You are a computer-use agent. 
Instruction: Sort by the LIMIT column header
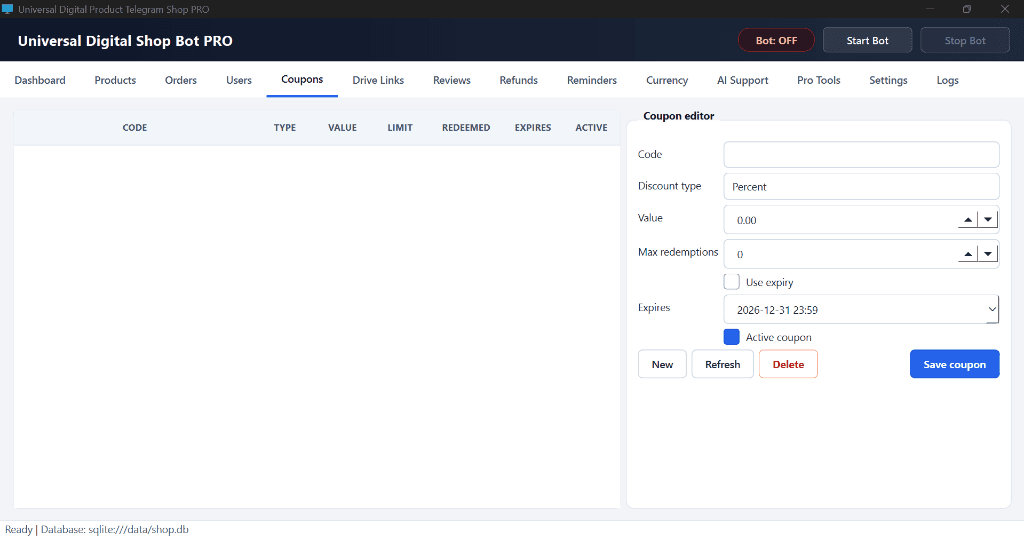(x=400, y=127)
